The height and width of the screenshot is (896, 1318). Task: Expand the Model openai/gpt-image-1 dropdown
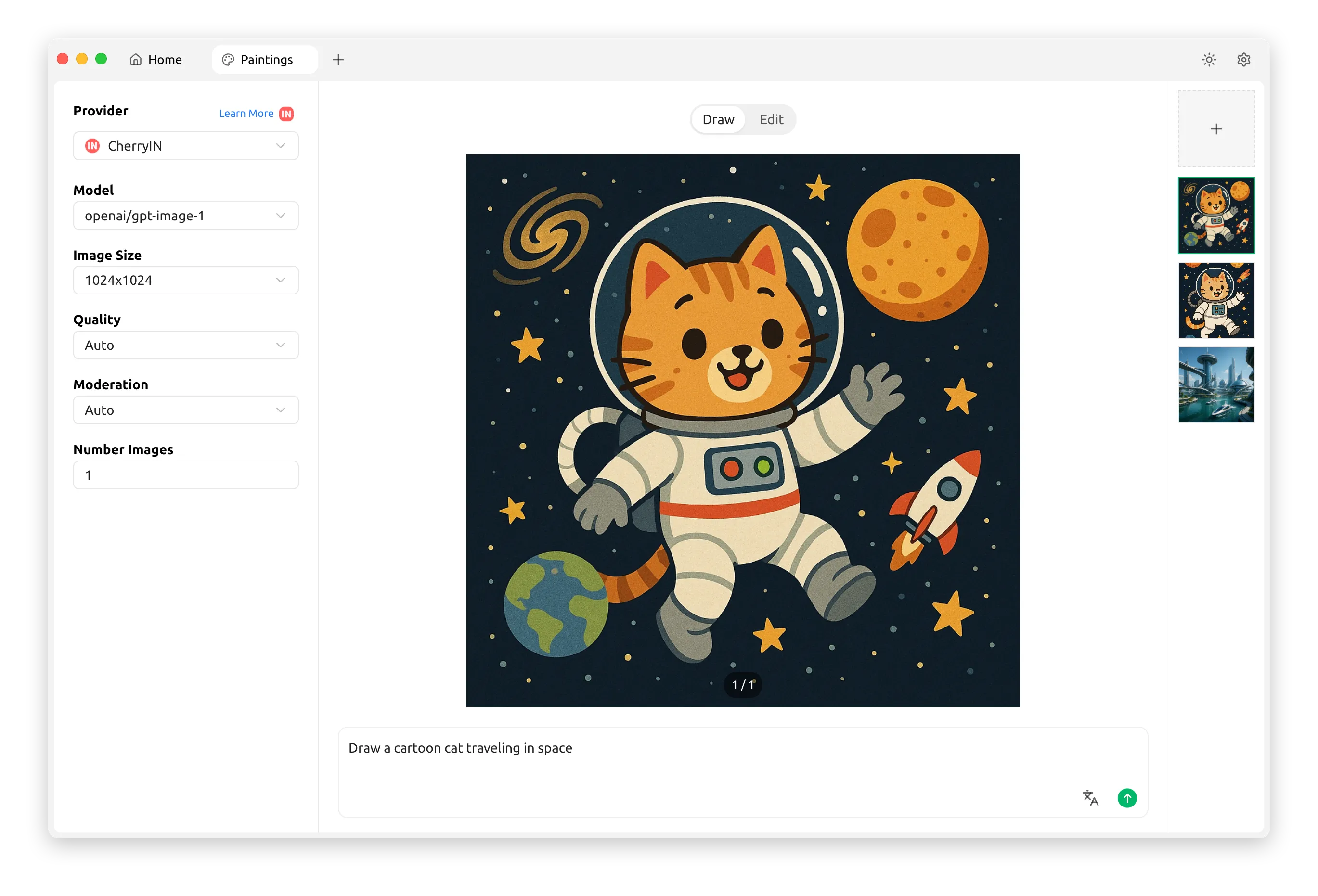coord(185,216)
